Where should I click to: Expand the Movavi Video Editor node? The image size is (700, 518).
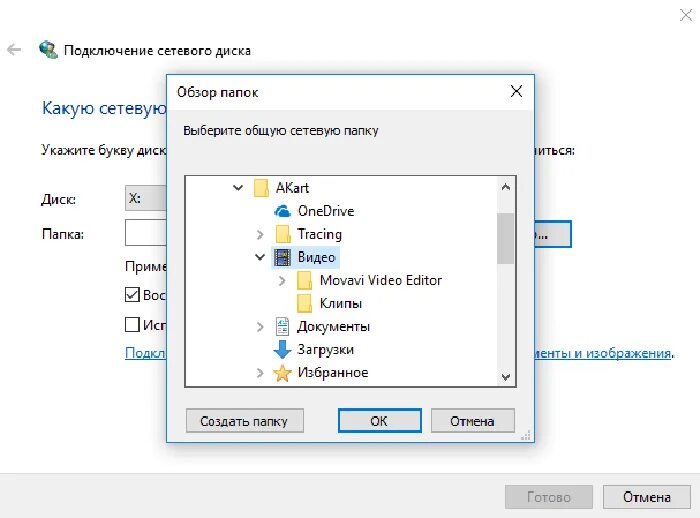point(282,280)
